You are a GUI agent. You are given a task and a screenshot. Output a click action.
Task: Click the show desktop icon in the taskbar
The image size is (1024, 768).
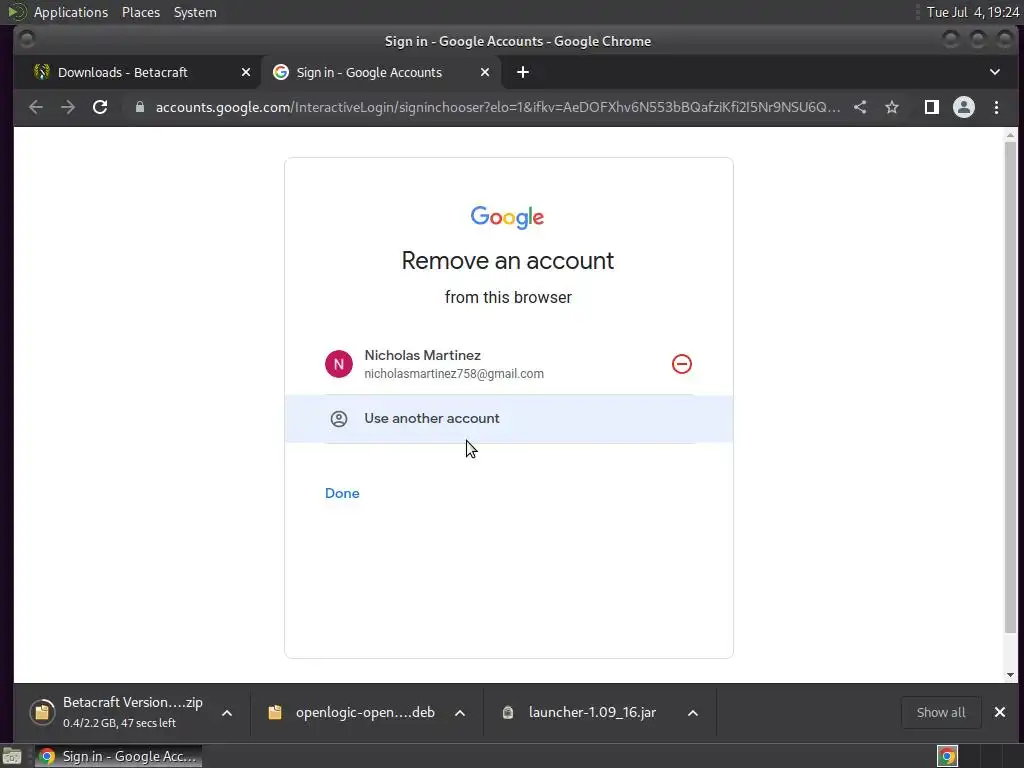coord(12,756)
